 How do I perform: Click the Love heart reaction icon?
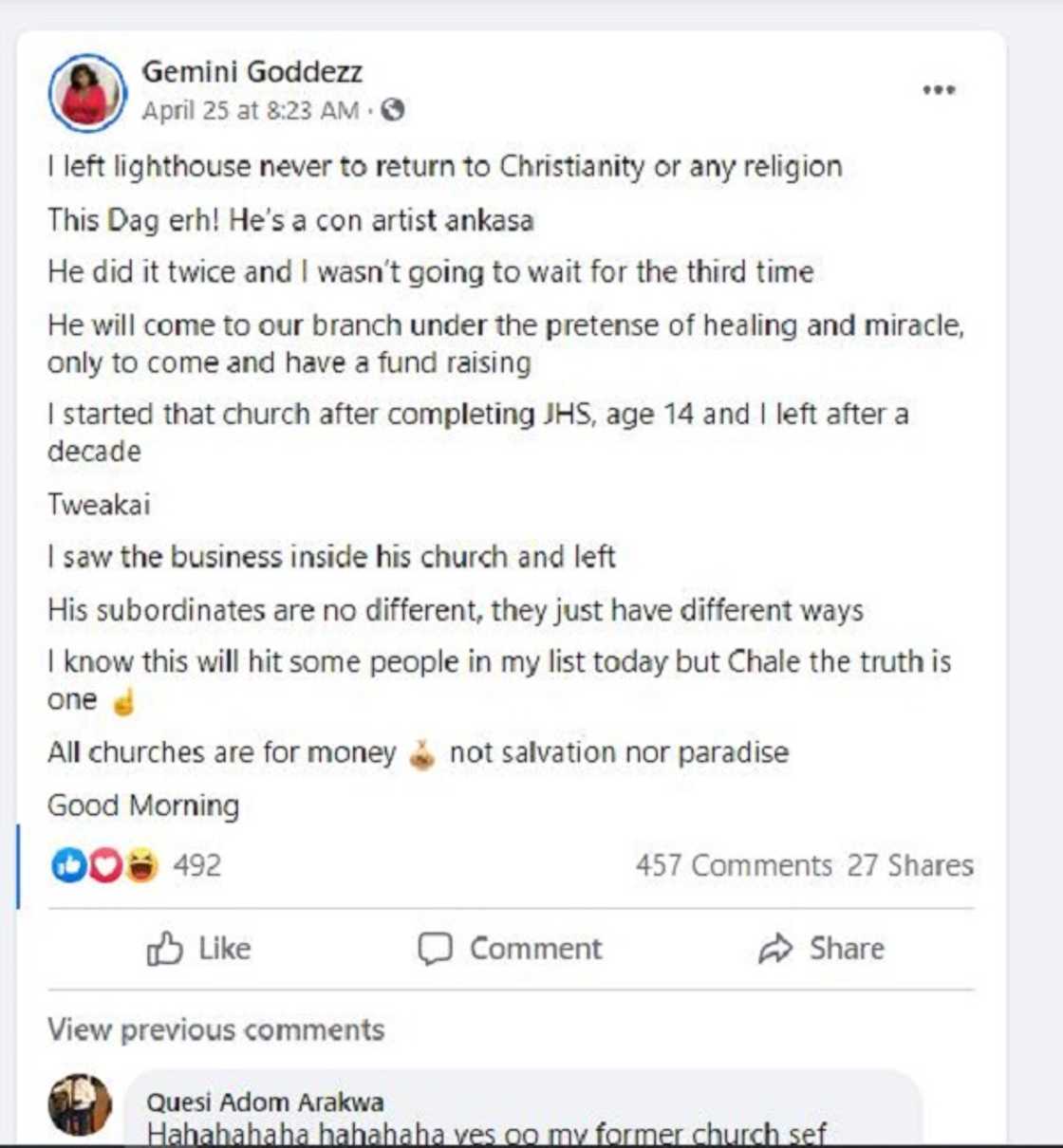point(106,864)
